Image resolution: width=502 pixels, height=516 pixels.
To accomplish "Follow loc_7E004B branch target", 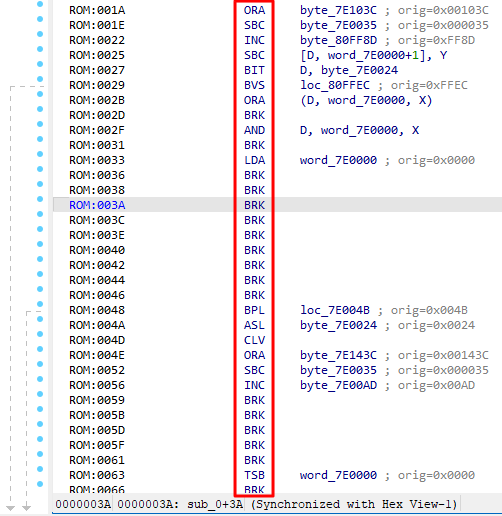I will (x=335, y=310).
